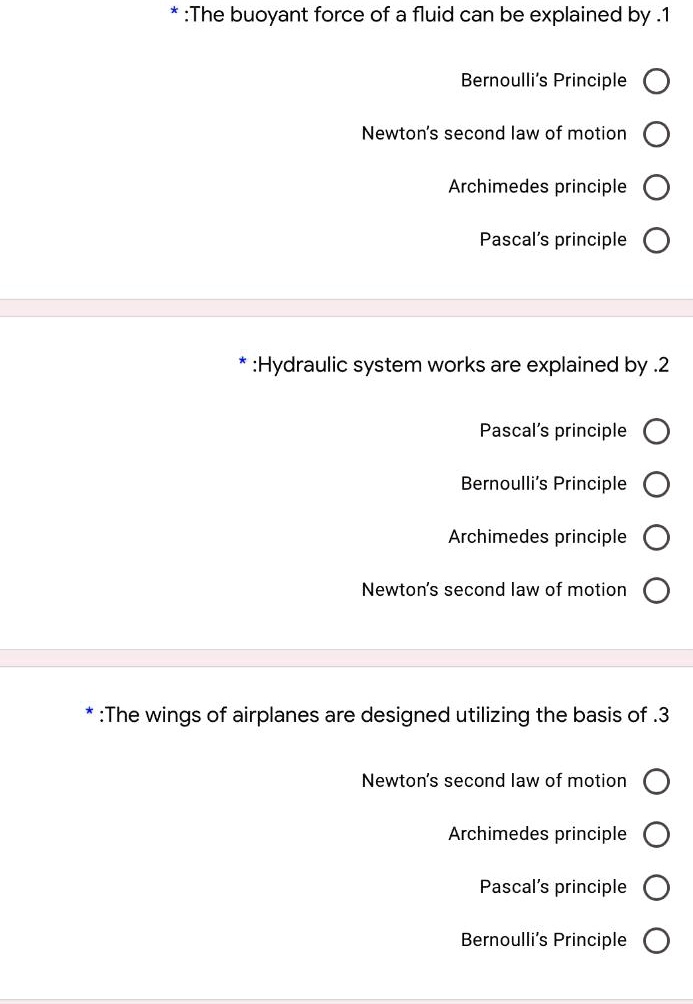Image resolution: width=693 pixels, height=1004 pixels.
Task: Select Archimedes principle for the buoyant force question
Action: click(657, 187)
